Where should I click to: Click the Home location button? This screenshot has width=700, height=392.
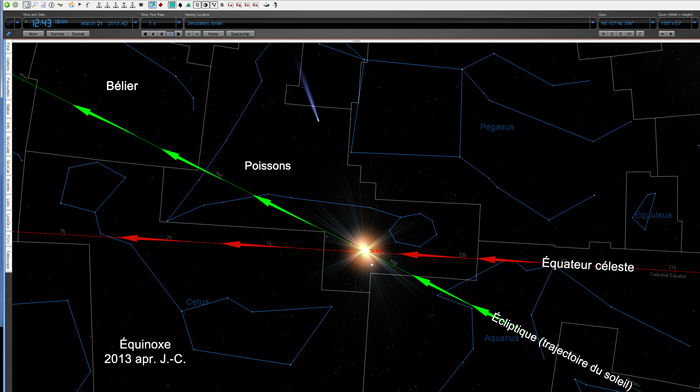[213, 34]
